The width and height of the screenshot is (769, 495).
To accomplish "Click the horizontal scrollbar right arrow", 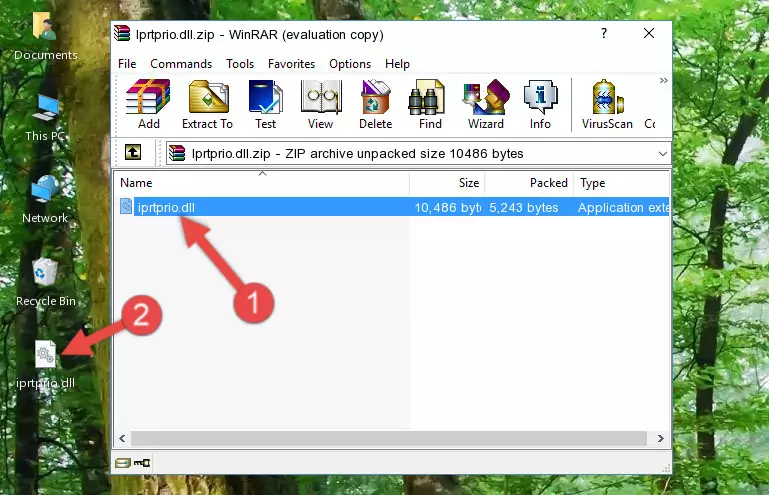I will tap(661, 439).
